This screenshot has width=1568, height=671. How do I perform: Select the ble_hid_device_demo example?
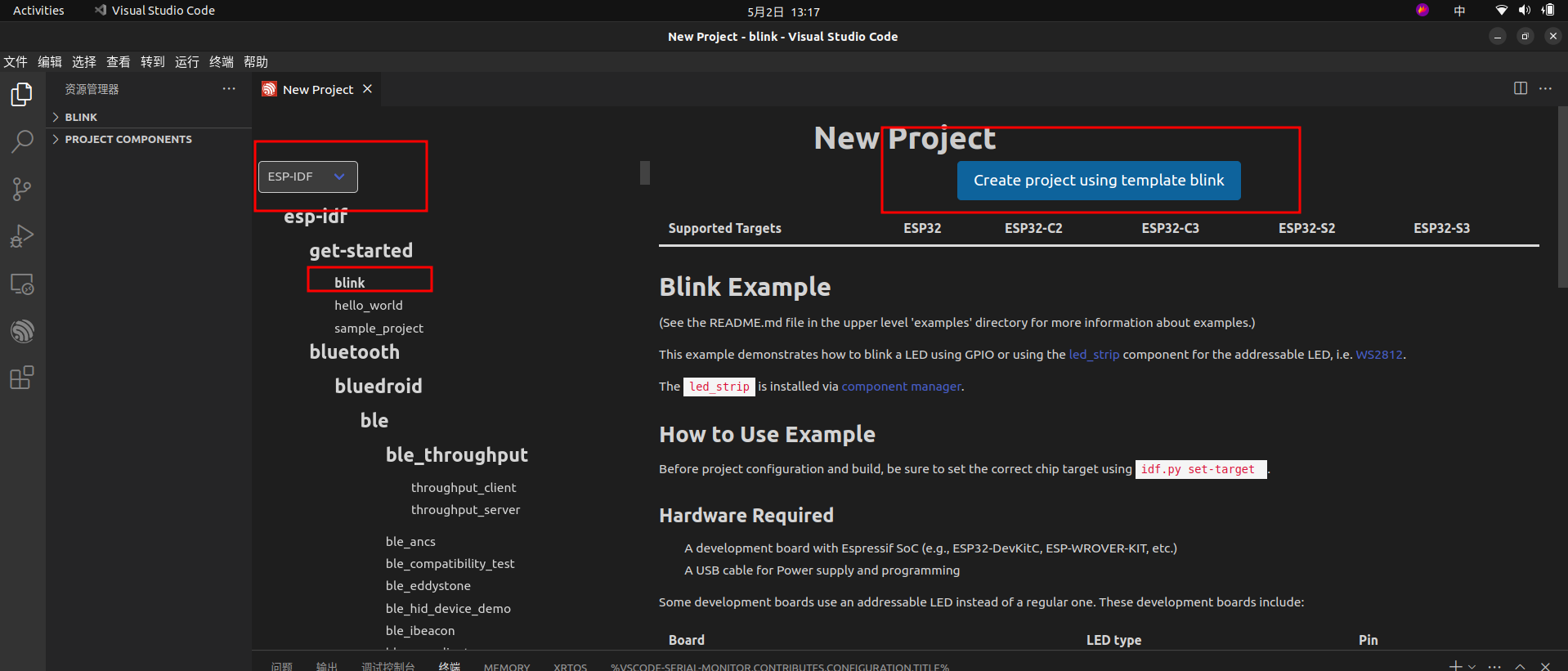pyautogui.click(x=448, y=608)
